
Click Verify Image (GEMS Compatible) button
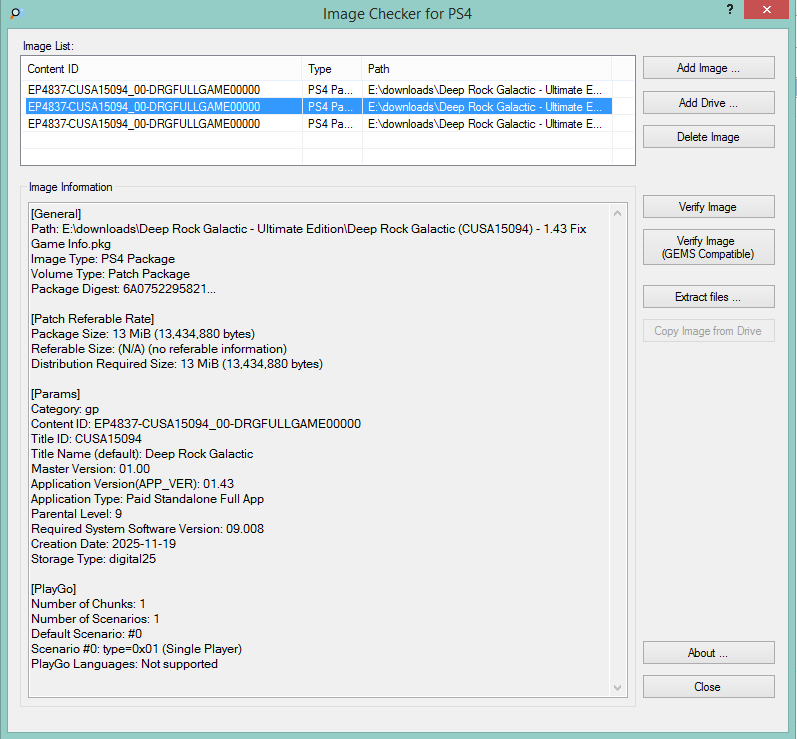tap(708, 248)
